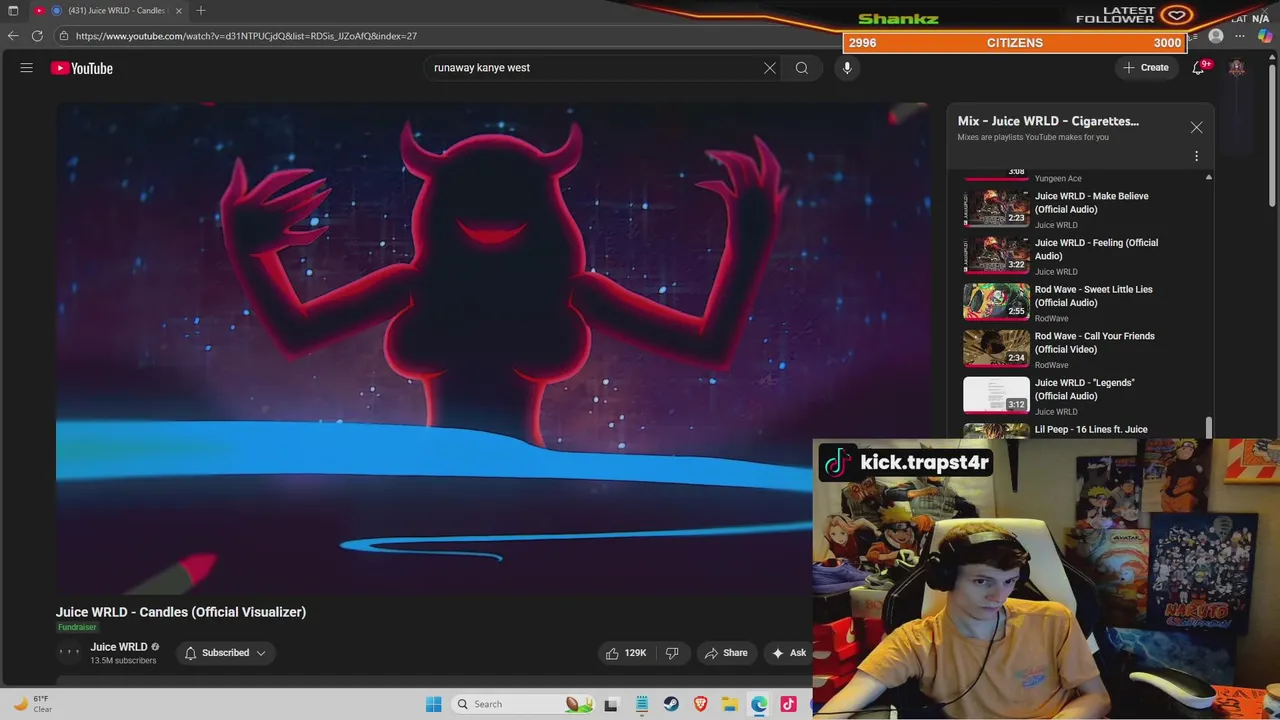Click the search field containing runaway kanye west
The height and width of the screenshot is (720, 1280).
coord(595,68)
